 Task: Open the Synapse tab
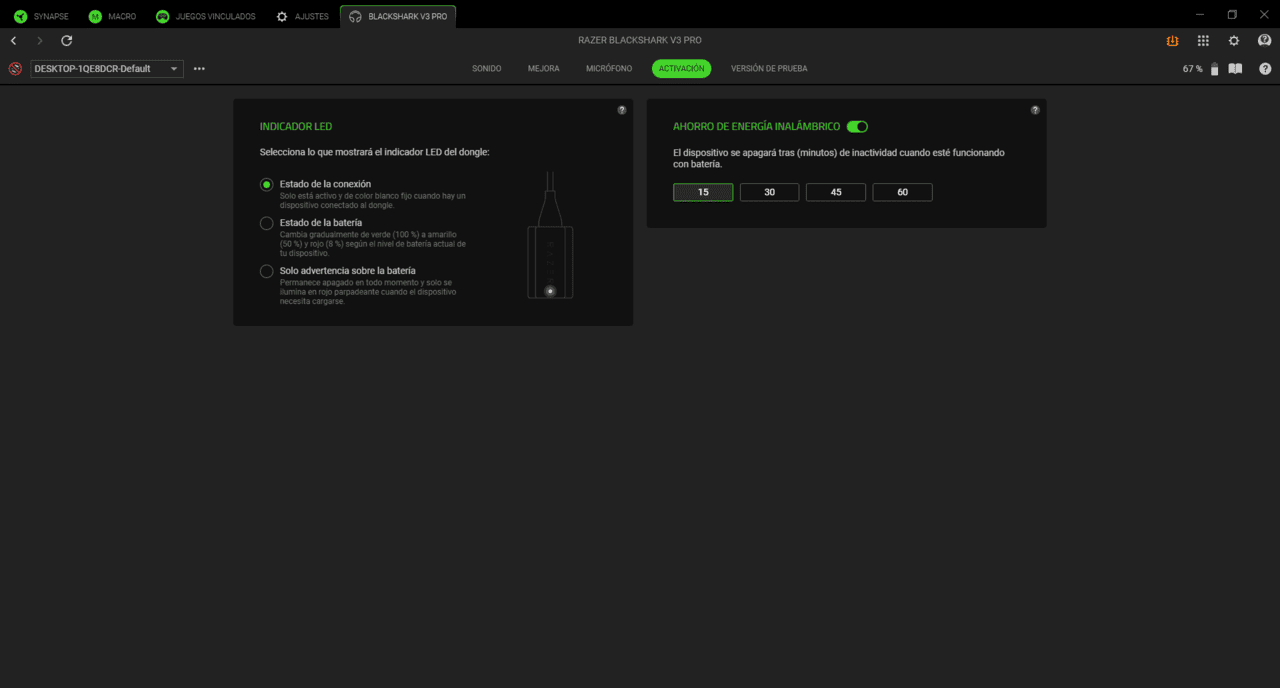pos(42,16)
